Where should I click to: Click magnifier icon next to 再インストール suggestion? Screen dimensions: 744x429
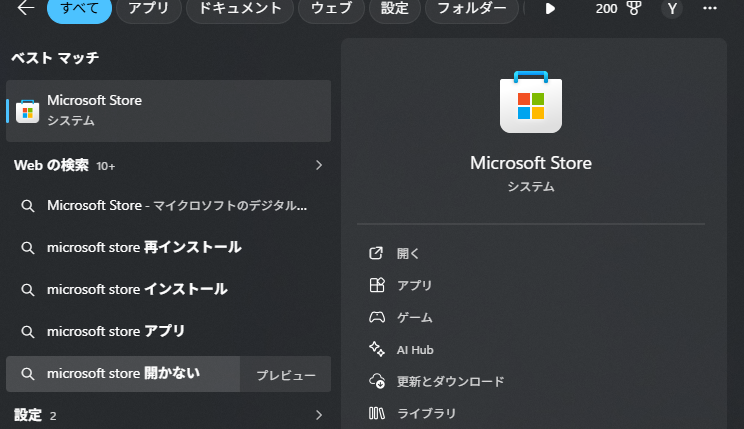click(28, 248)
